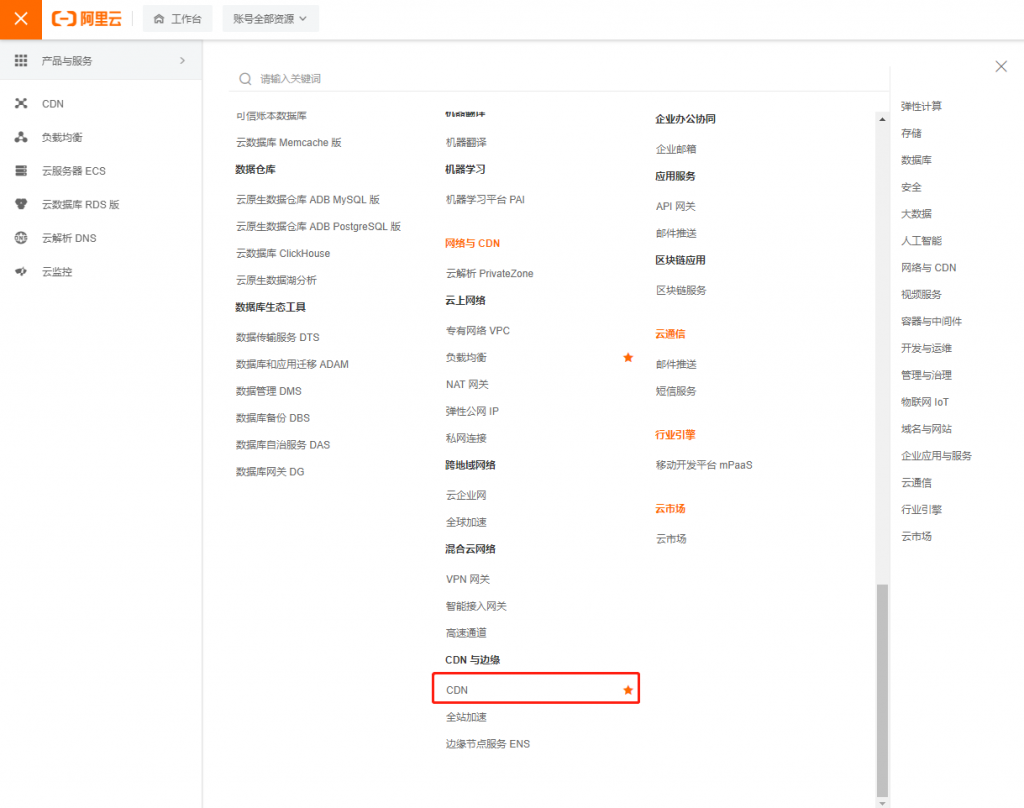This screenshot has height=808, width=1024.
Task: Click the scrollbar up arrow
Action: point(882,119)
